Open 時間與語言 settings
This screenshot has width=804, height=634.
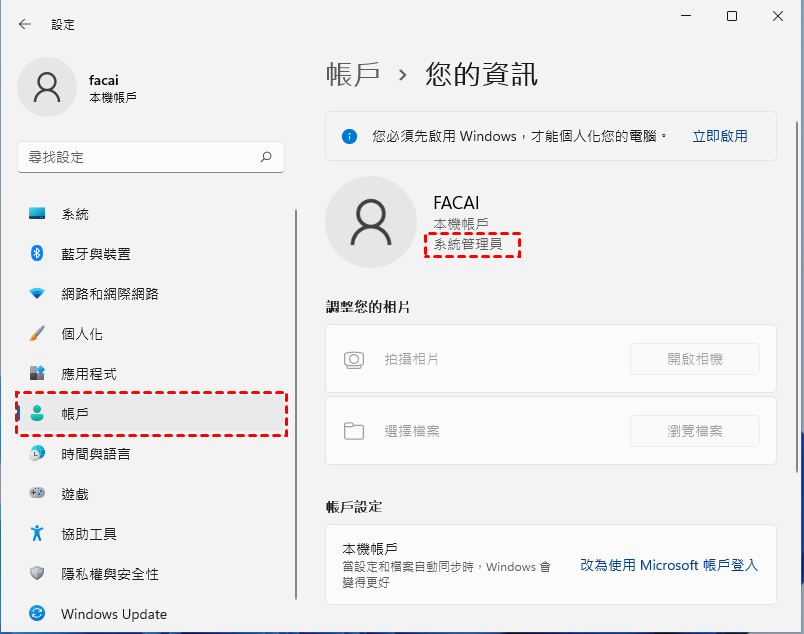(151, 453)
